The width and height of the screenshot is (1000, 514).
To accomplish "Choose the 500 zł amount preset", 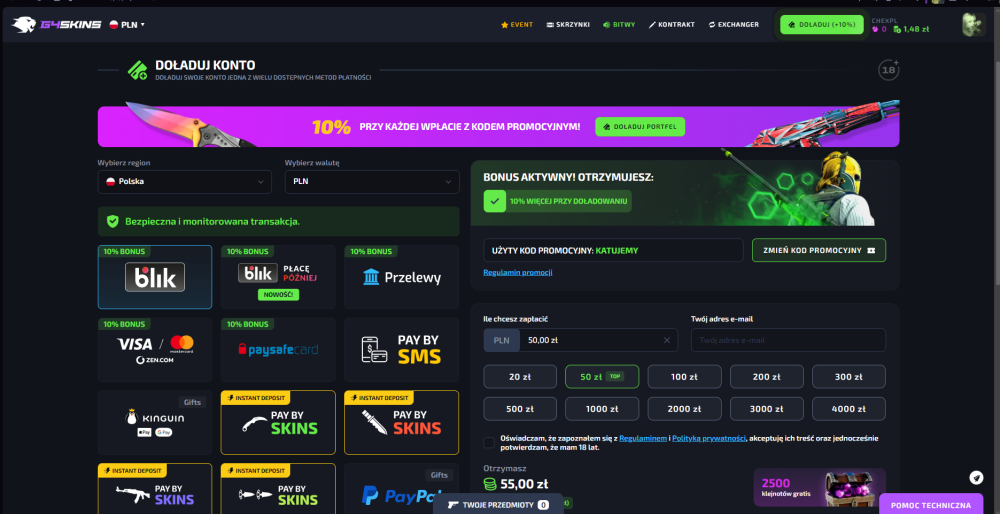I will tap(520, 409).
